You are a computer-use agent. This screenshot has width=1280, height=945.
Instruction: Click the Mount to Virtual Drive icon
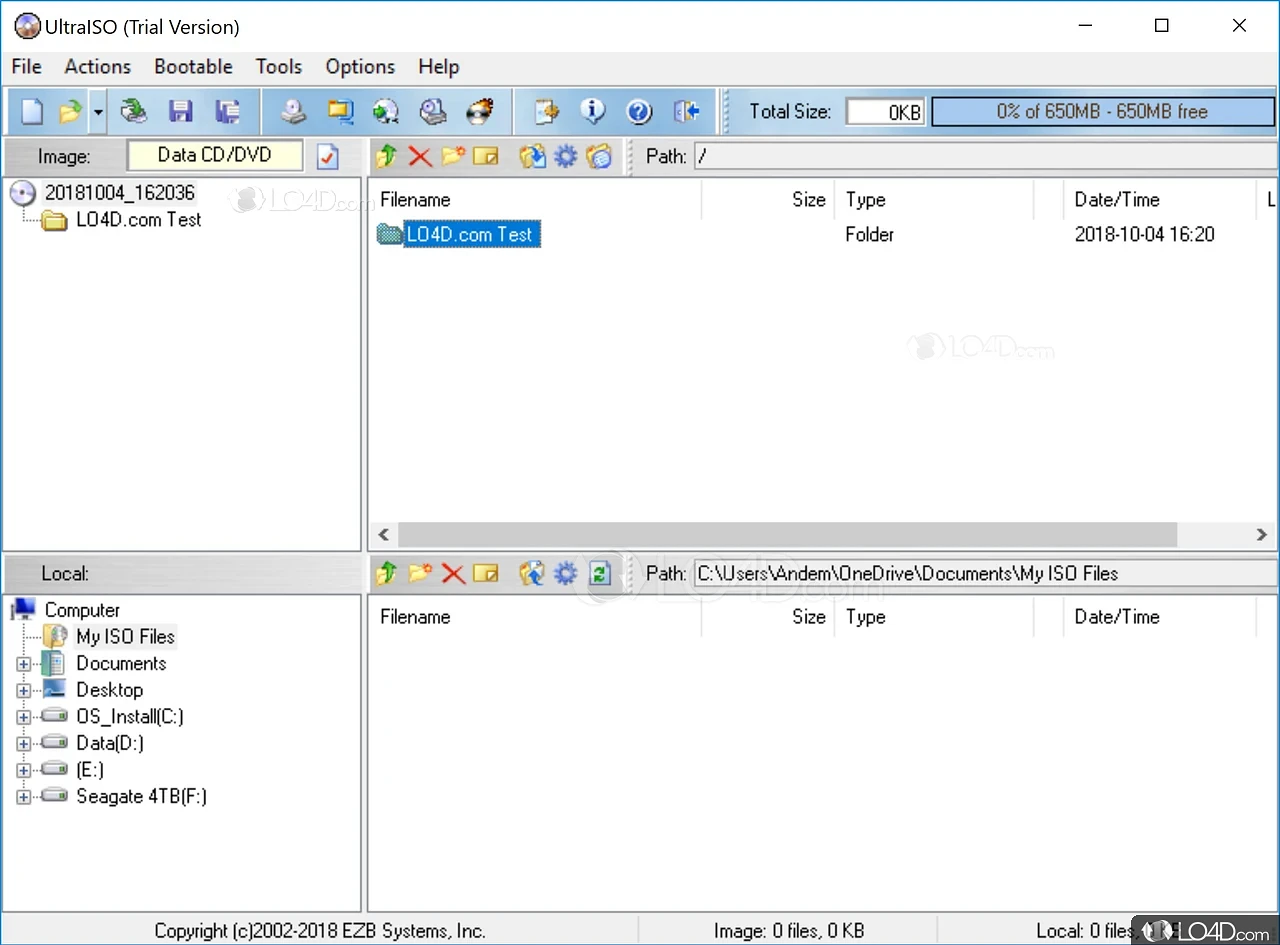pyautogui.click(x=433, y=111)
